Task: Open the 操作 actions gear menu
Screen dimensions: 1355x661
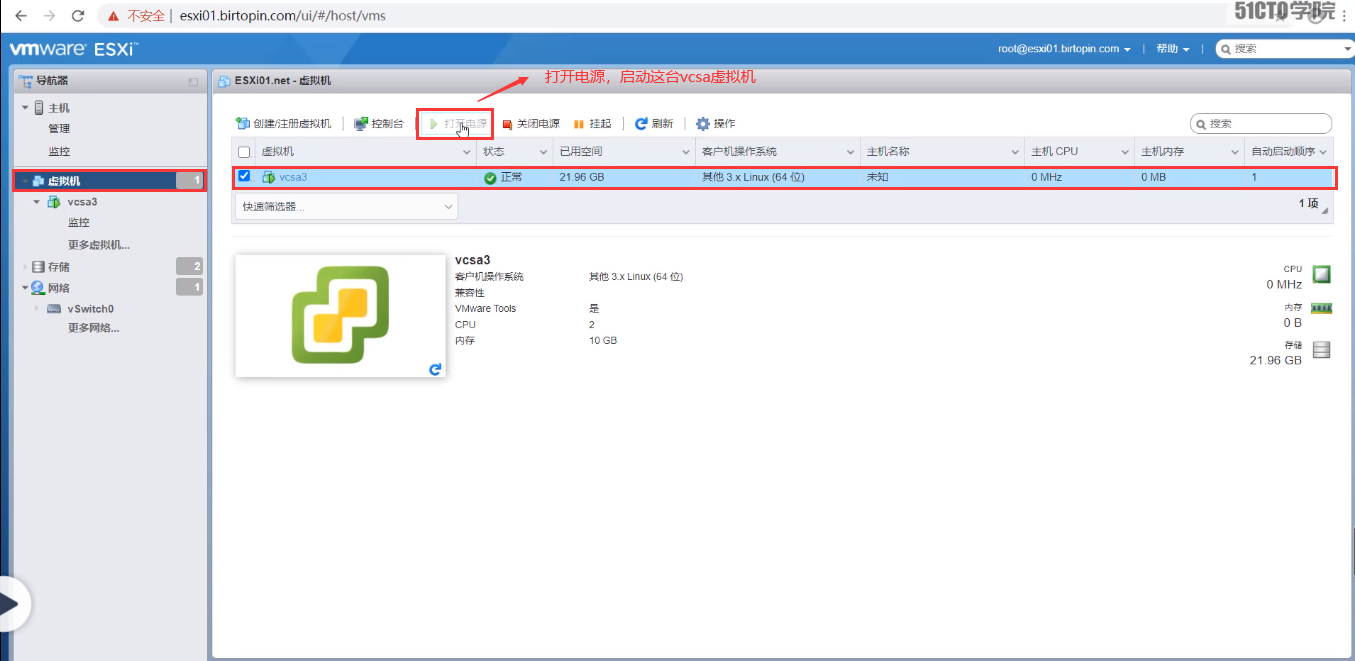Action: (715, 124)
